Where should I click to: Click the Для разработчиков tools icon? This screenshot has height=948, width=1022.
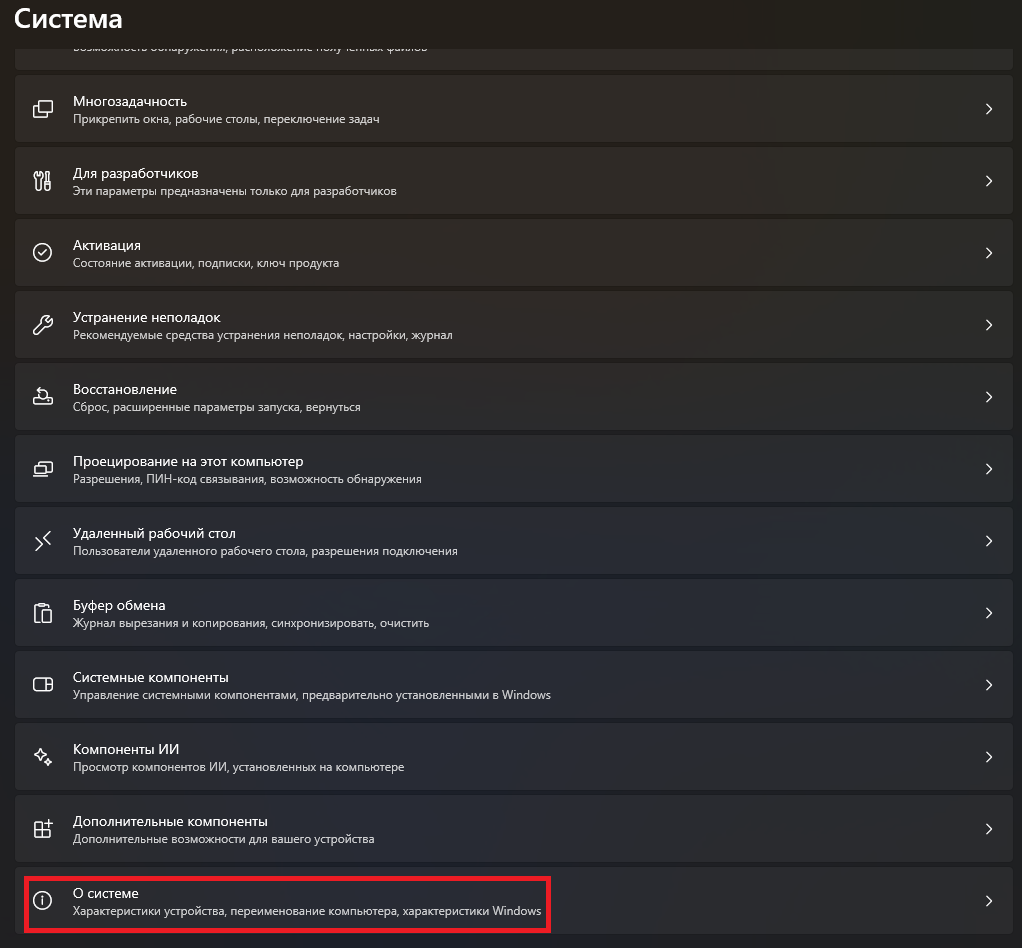(x=43, y=181)
